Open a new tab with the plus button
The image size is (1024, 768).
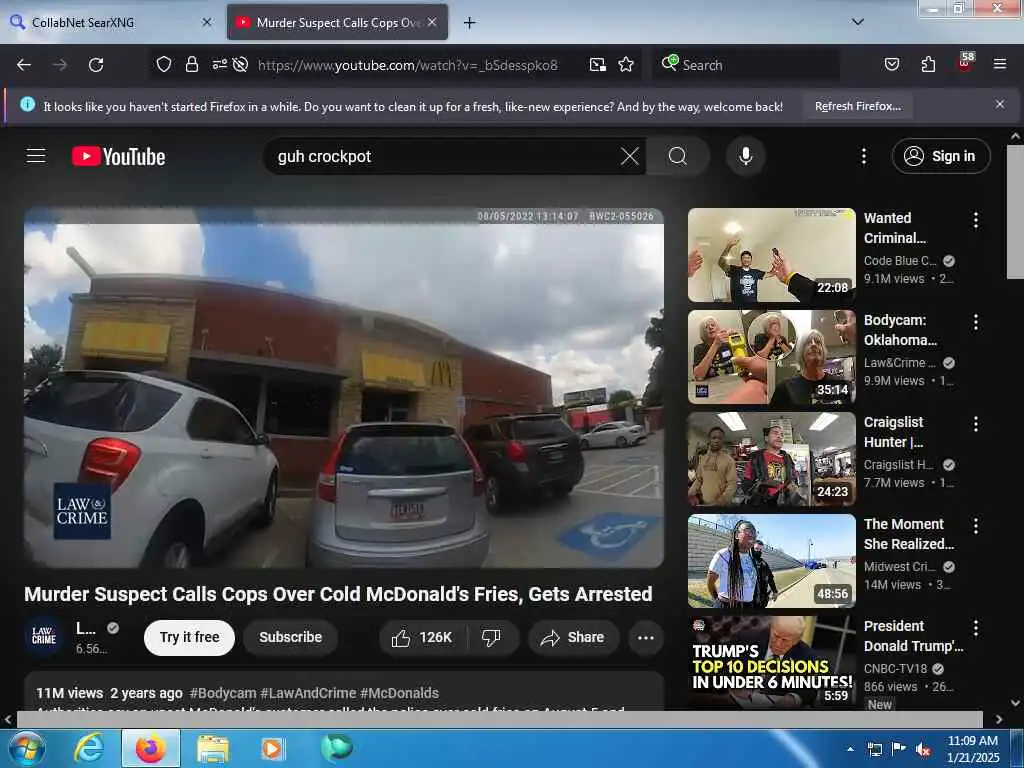coord(470,23)
